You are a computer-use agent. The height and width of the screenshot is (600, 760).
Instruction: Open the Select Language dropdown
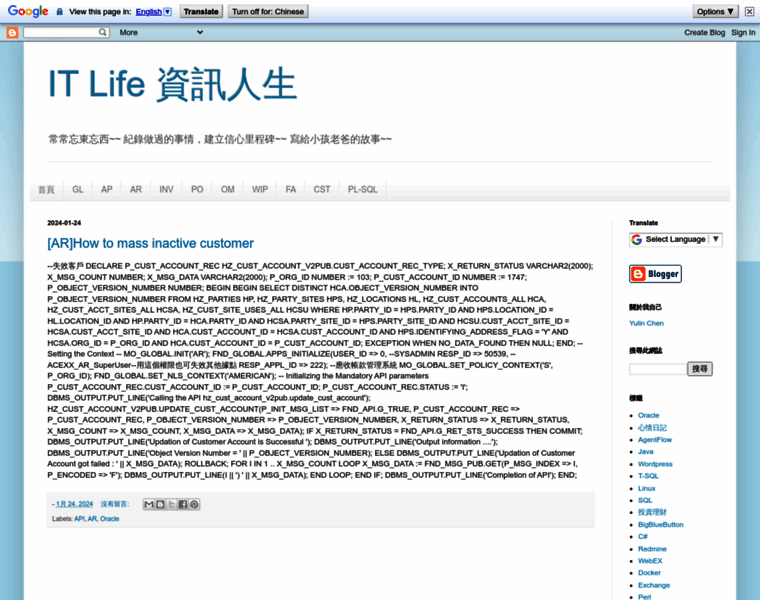(676, 239)
